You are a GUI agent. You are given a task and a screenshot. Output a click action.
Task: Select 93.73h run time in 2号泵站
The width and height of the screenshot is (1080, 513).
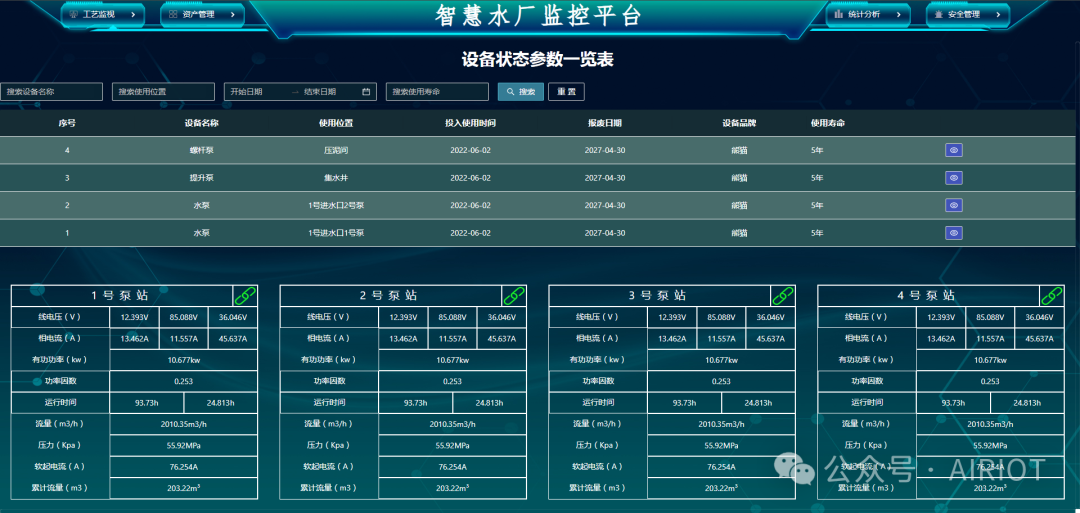coord(415,403)
